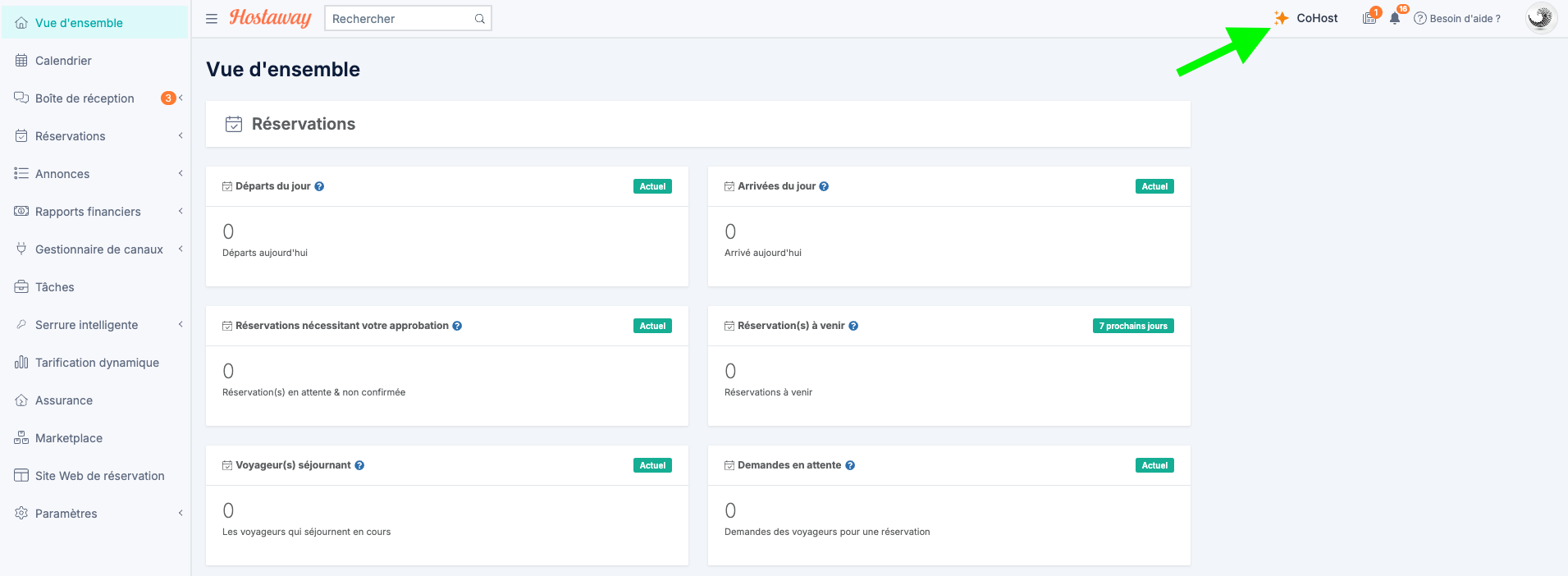The width and height of the screenshot is (1568, 576).
Task: Click the Assurance sidebar icon
Action: tap(21, 400)
